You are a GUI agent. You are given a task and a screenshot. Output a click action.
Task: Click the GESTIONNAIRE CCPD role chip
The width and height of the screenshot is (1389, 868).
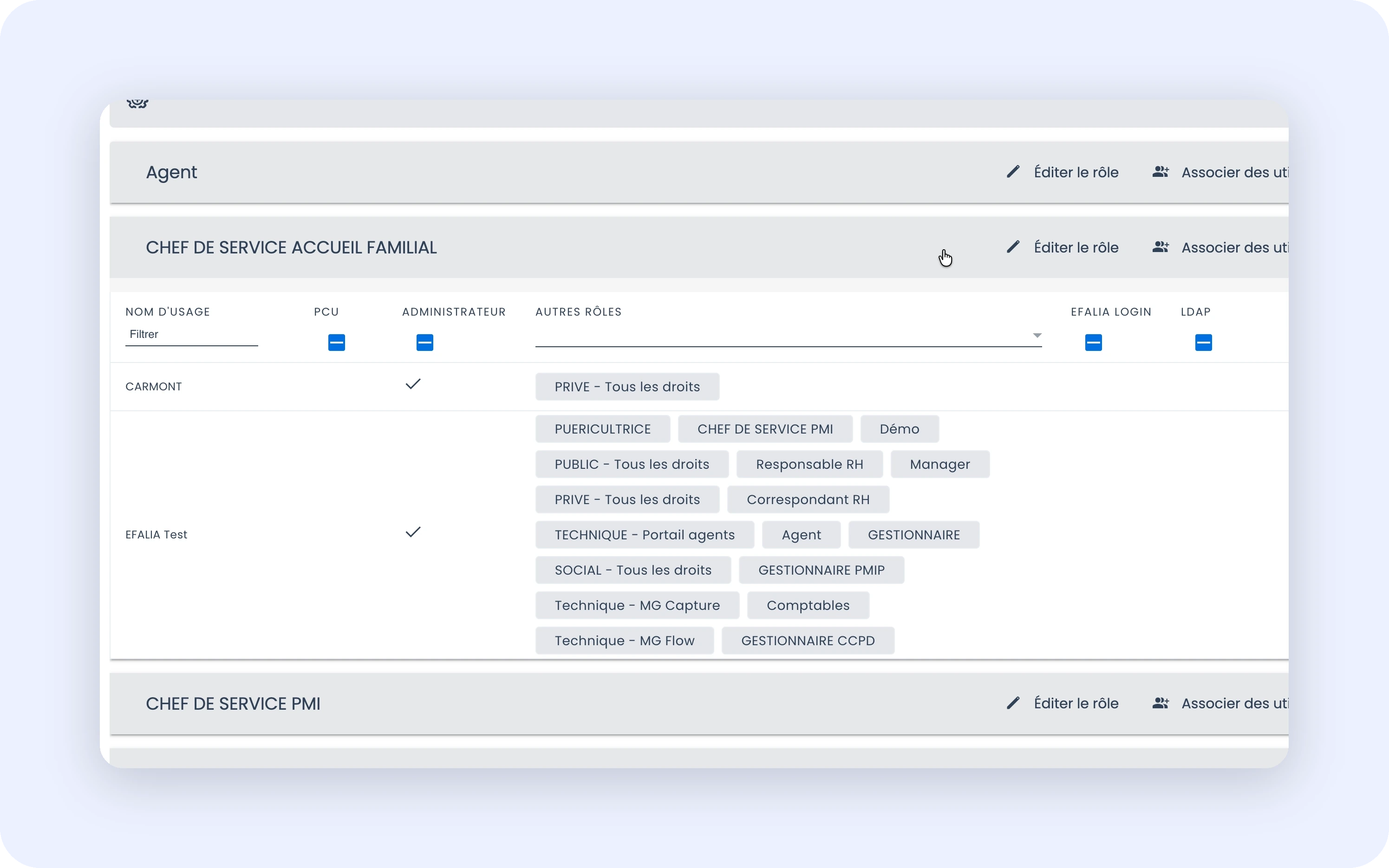pyautogui.click(x=808, y=641)
